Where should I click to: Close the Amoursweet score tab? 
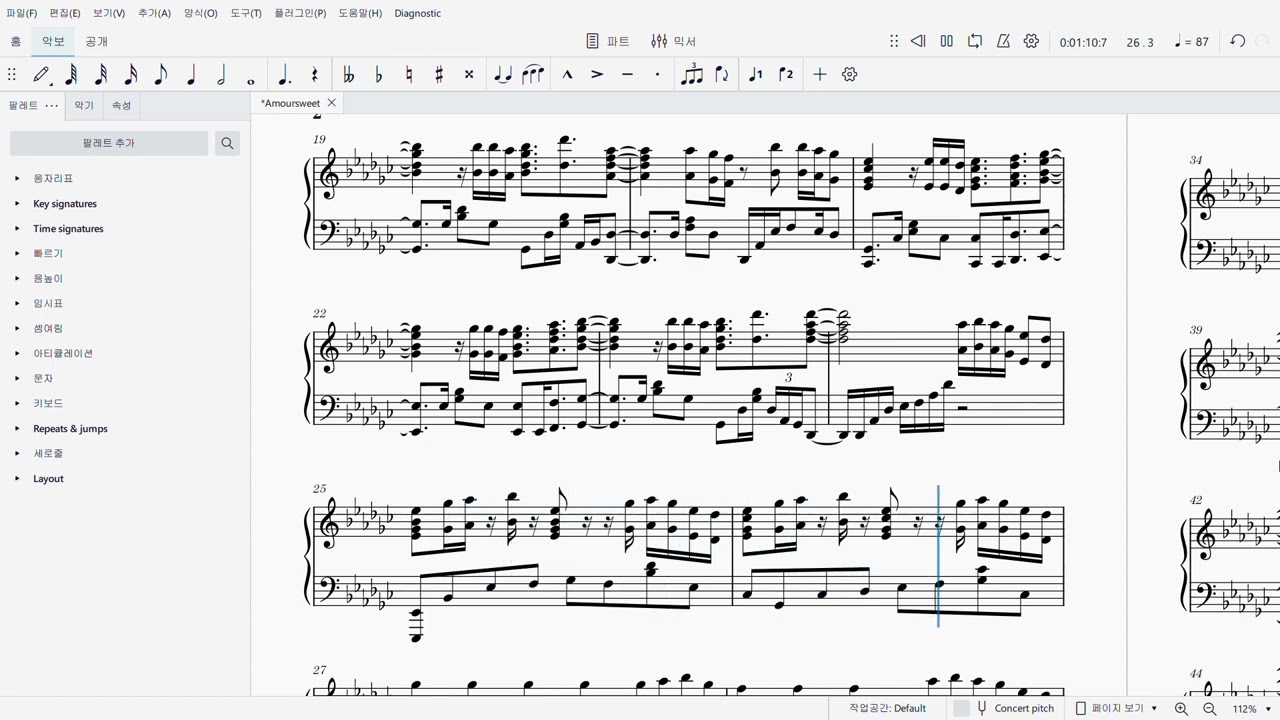pos(332,103)
